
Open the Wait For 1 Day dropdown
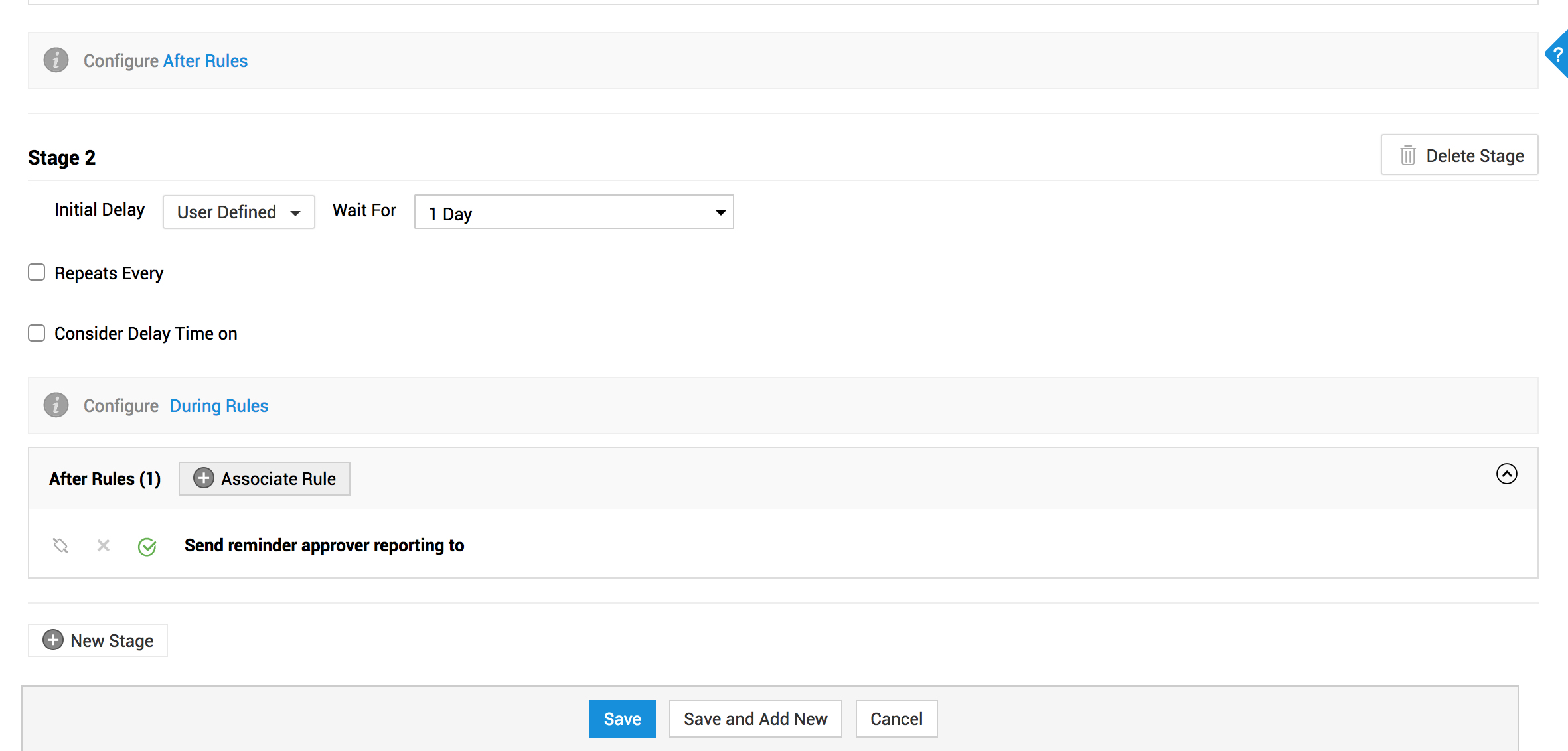pos(574,212)
